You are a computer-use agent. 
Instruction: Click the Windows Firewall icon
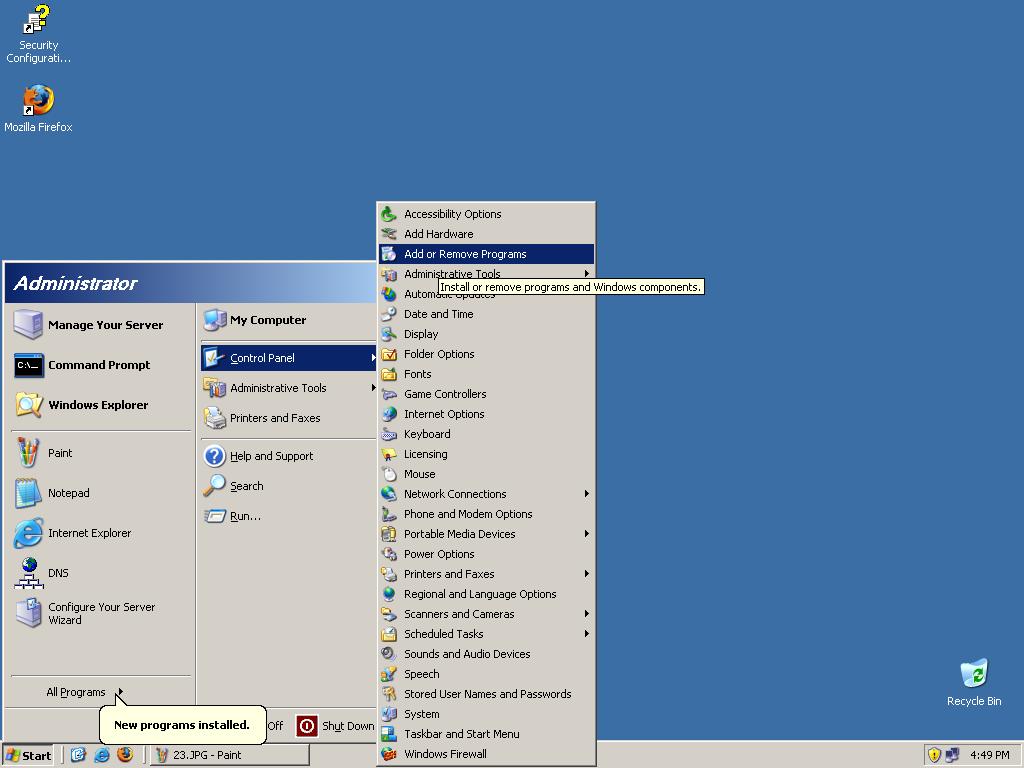click(389, 754)
